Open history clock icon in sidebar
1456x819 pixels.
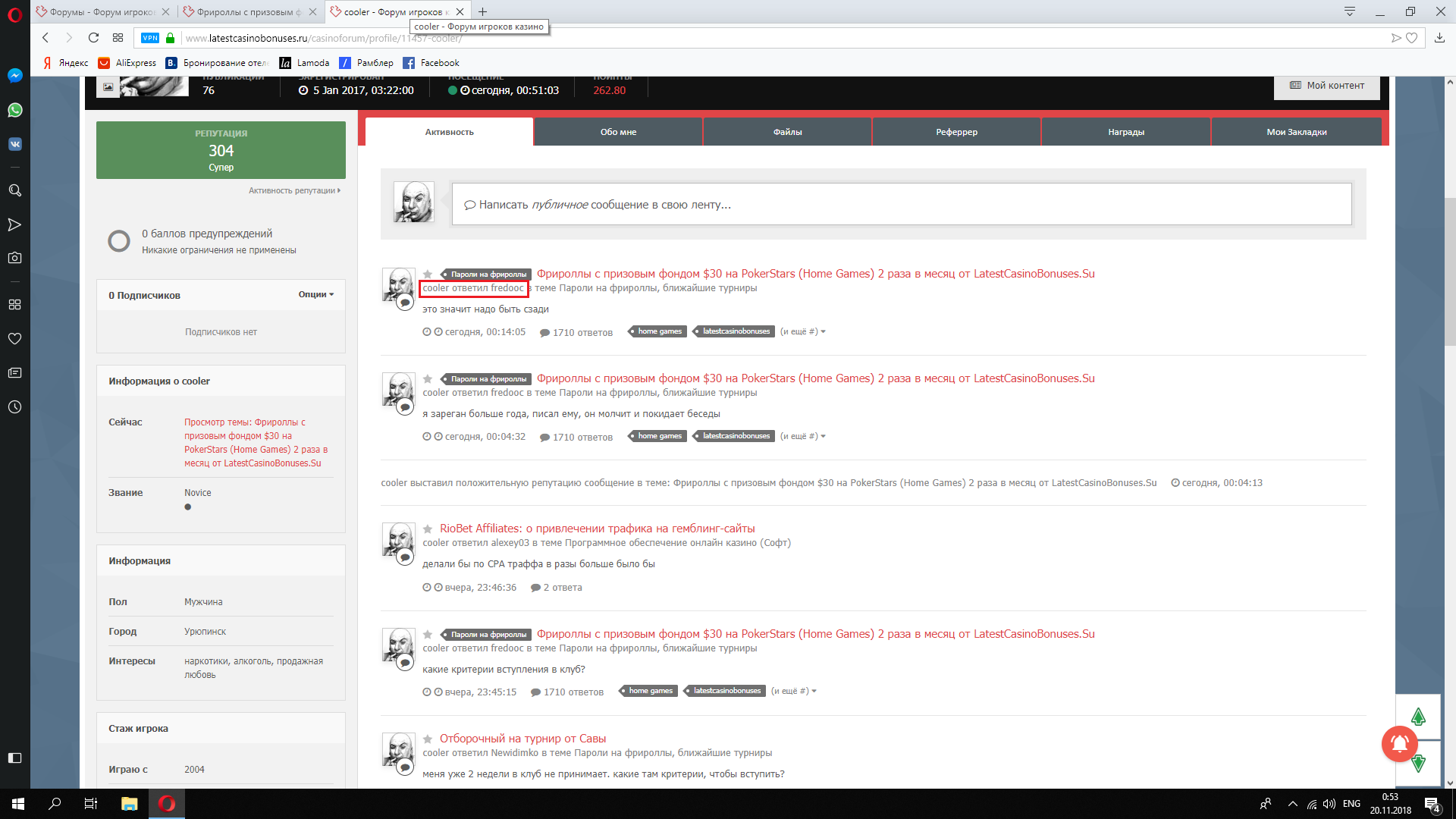(14, 407)
